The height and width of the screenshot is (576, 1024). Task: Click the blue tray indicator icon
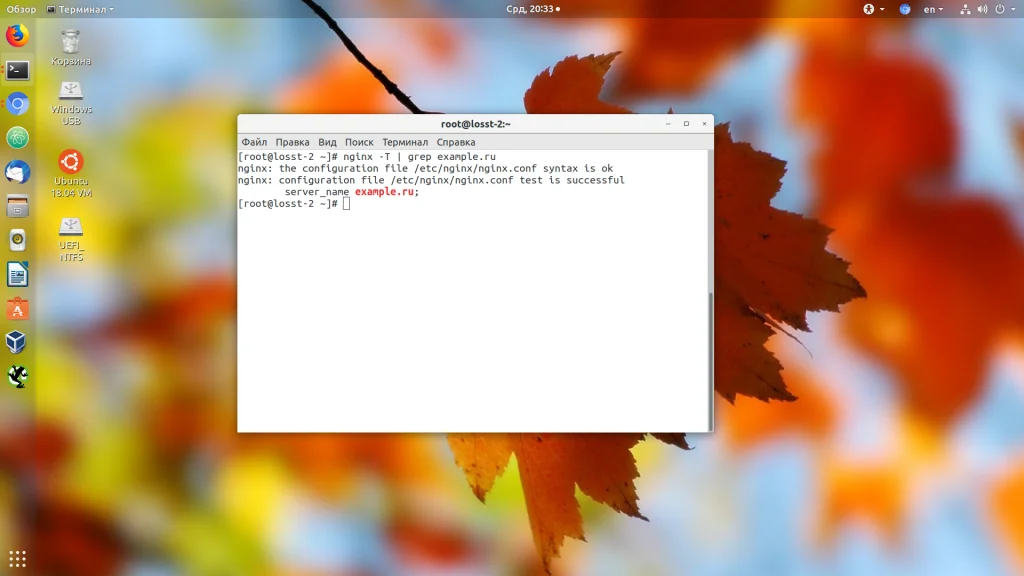click(904, 9)
